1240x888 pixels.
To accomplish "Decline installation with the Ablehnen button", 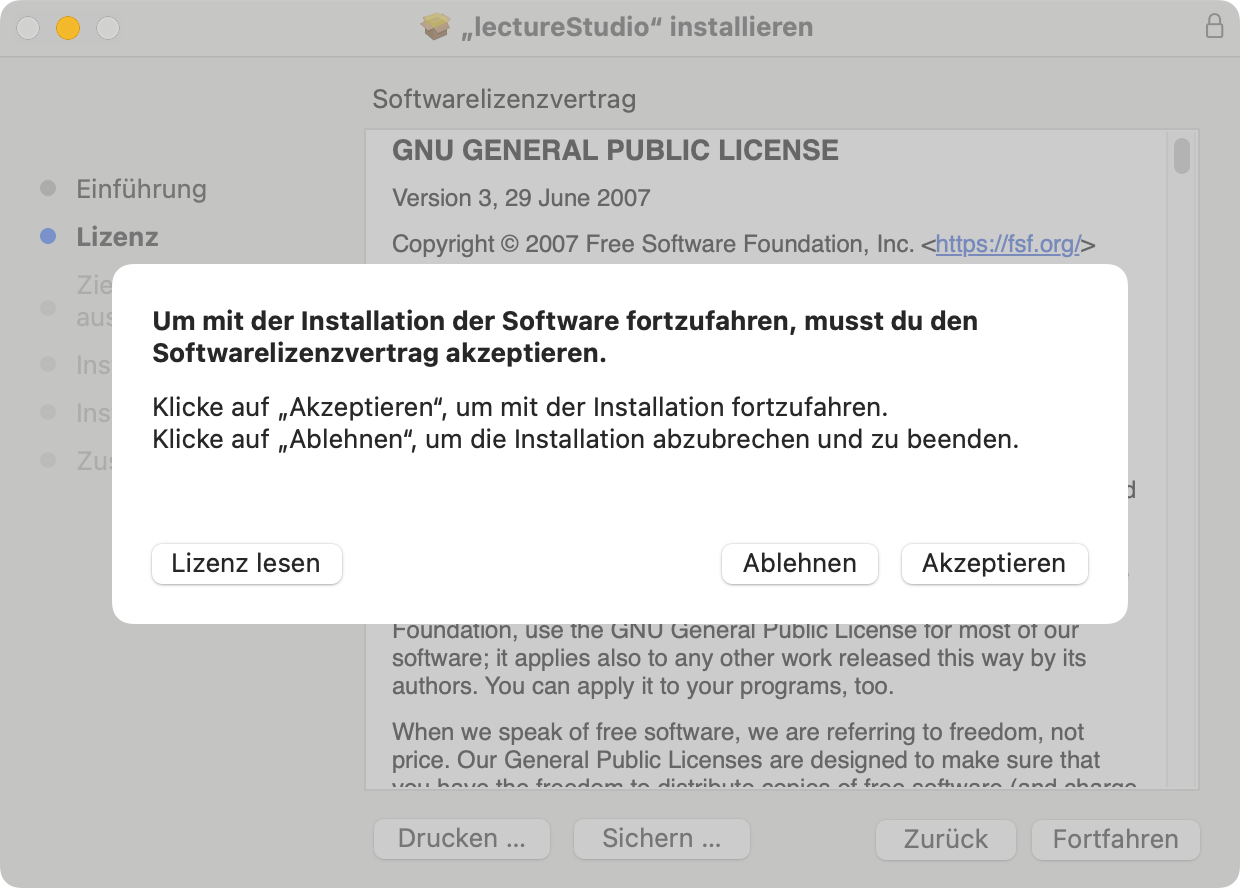I will point(799,563).
